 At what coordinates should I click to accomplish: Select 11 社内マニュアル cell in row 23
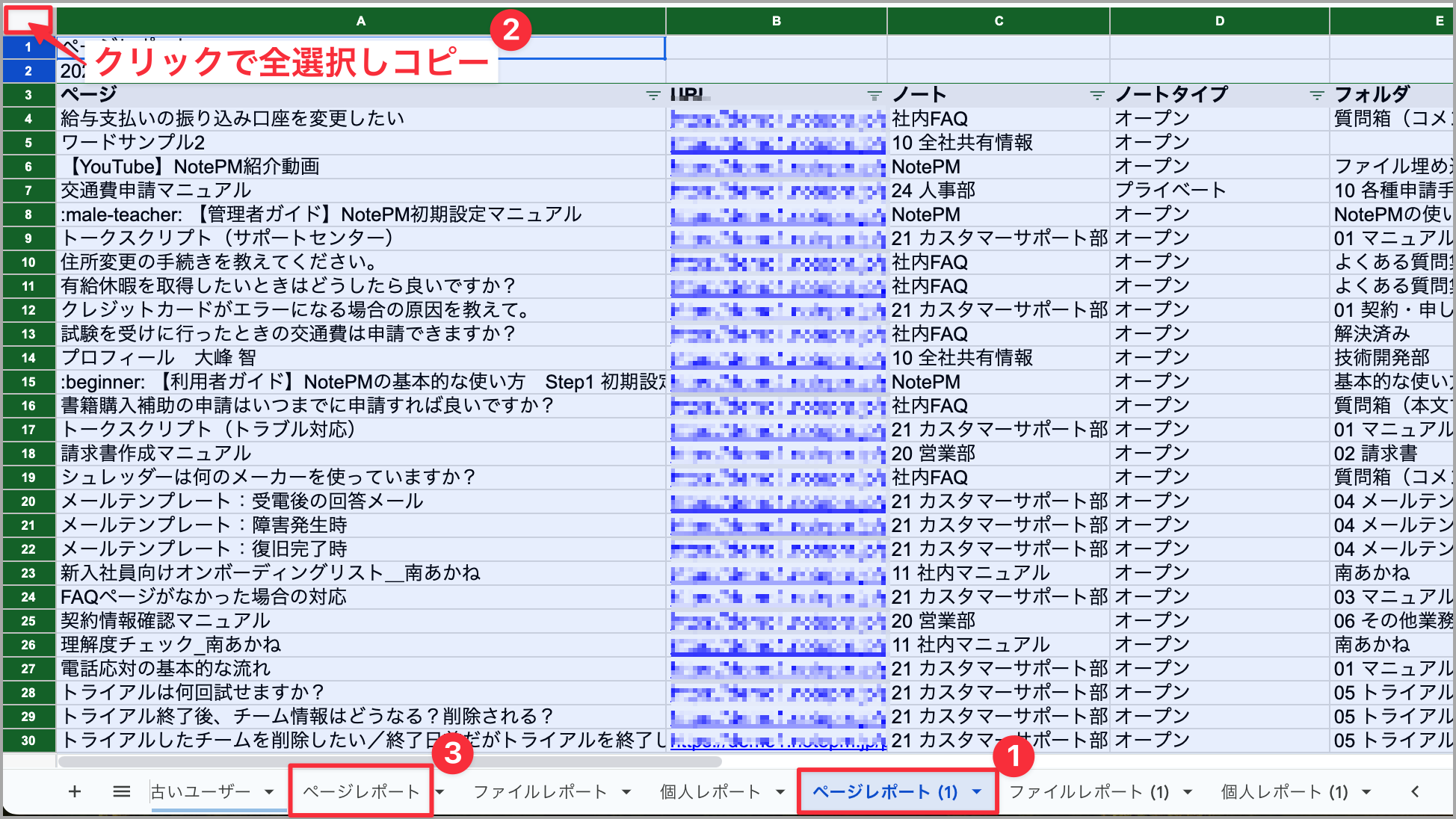[x=999, y=573]
